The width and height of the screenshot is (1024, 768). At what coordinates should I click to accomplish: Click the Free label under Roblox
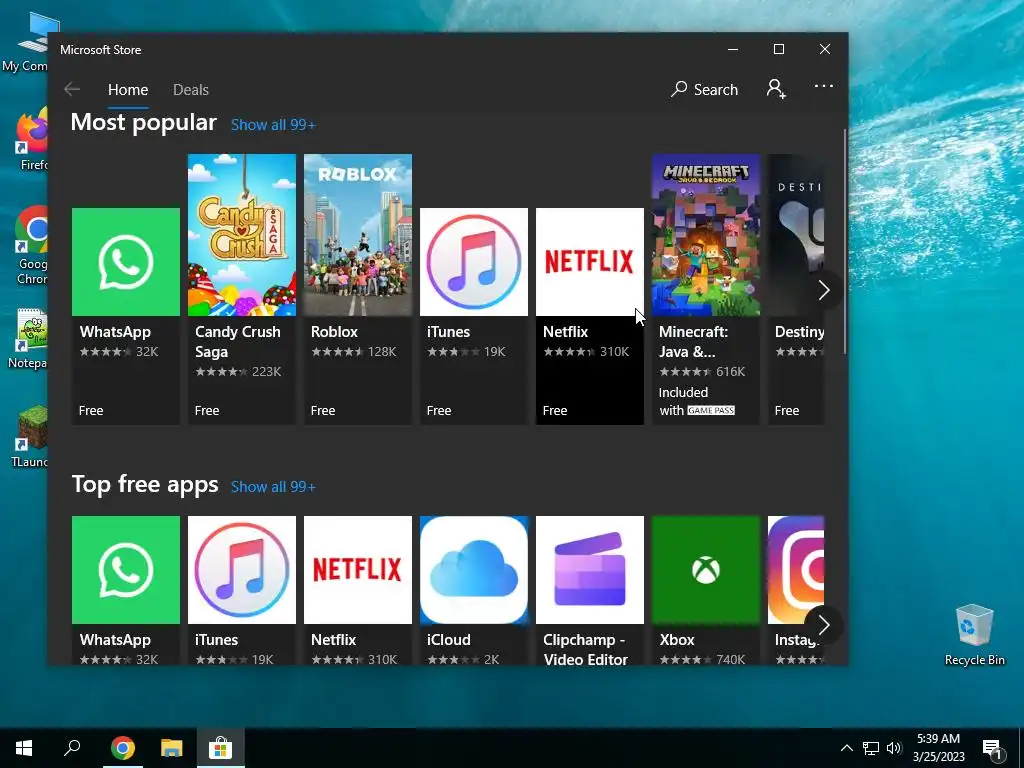(x=323, y=410)
